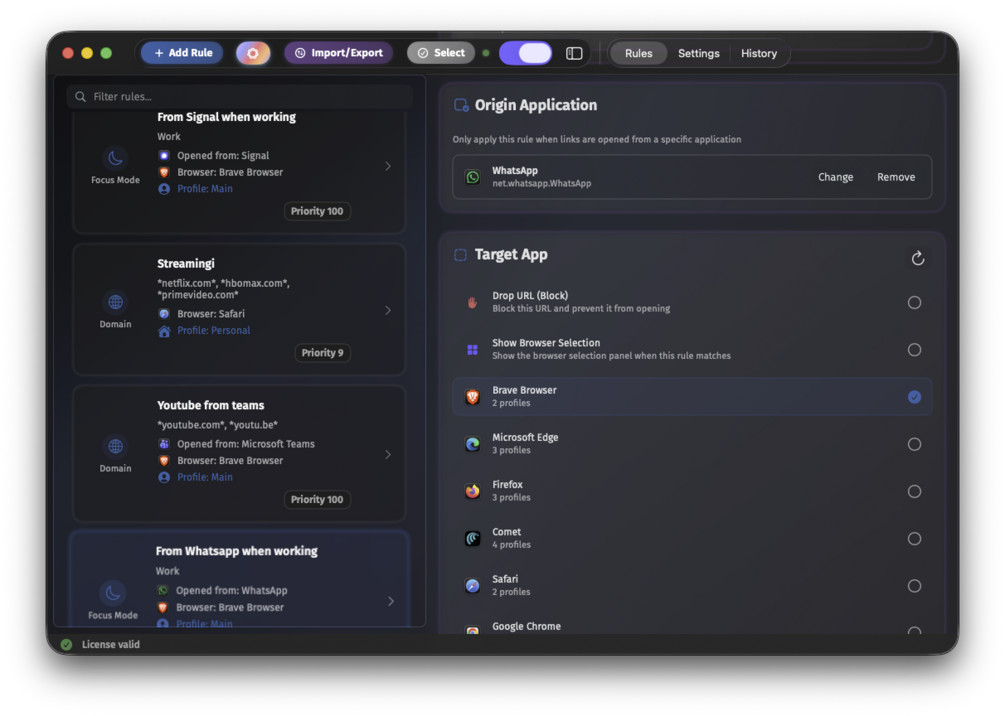This screenshot has height=716, width=1005.
Task: Click the Target App header icon
Action: (x=460, y=255)
